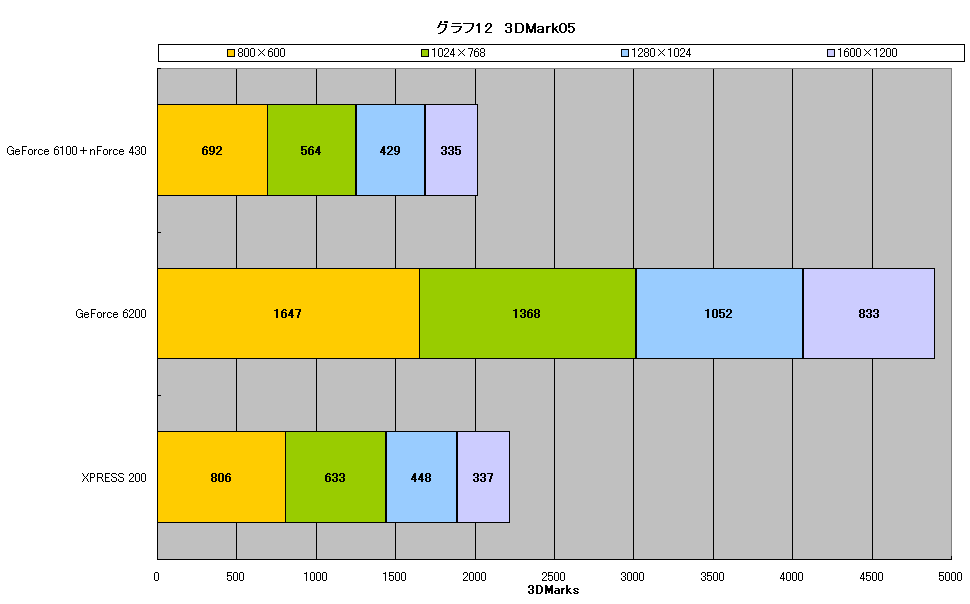Click the 0 tick label on axis

(x=157, y=577)
